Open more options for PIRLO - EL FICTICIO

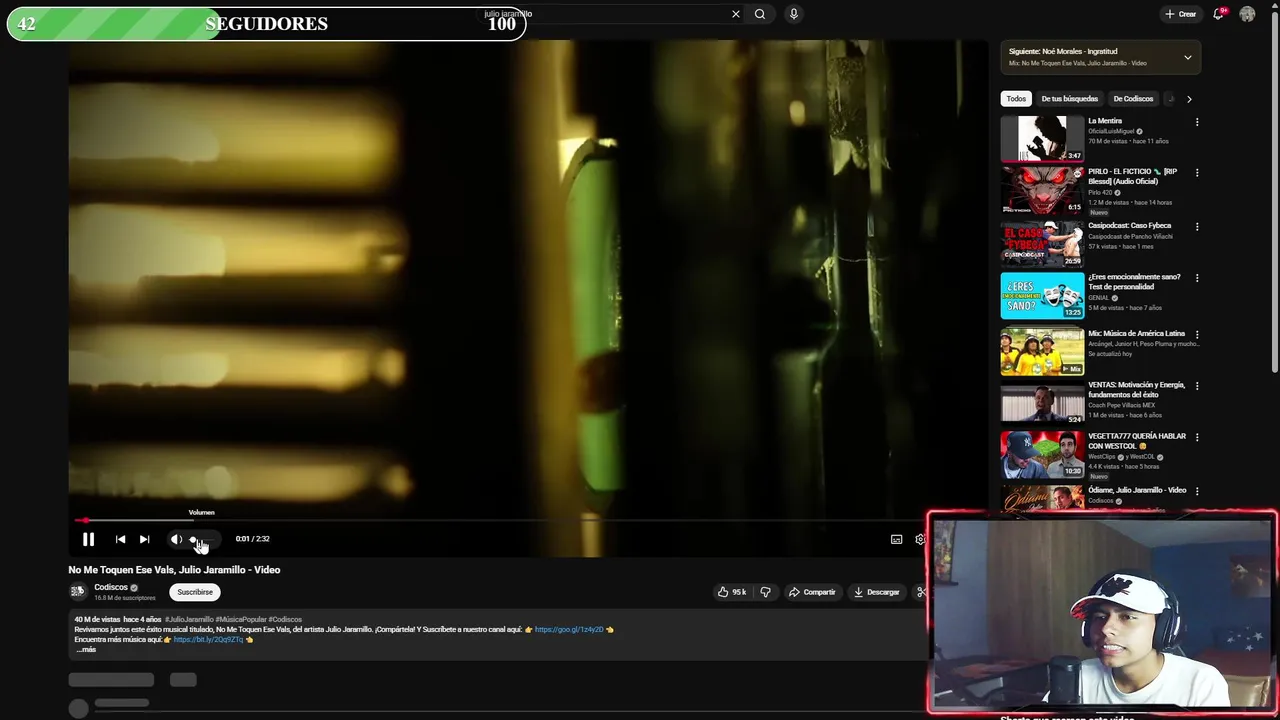tap(1197, 173)
